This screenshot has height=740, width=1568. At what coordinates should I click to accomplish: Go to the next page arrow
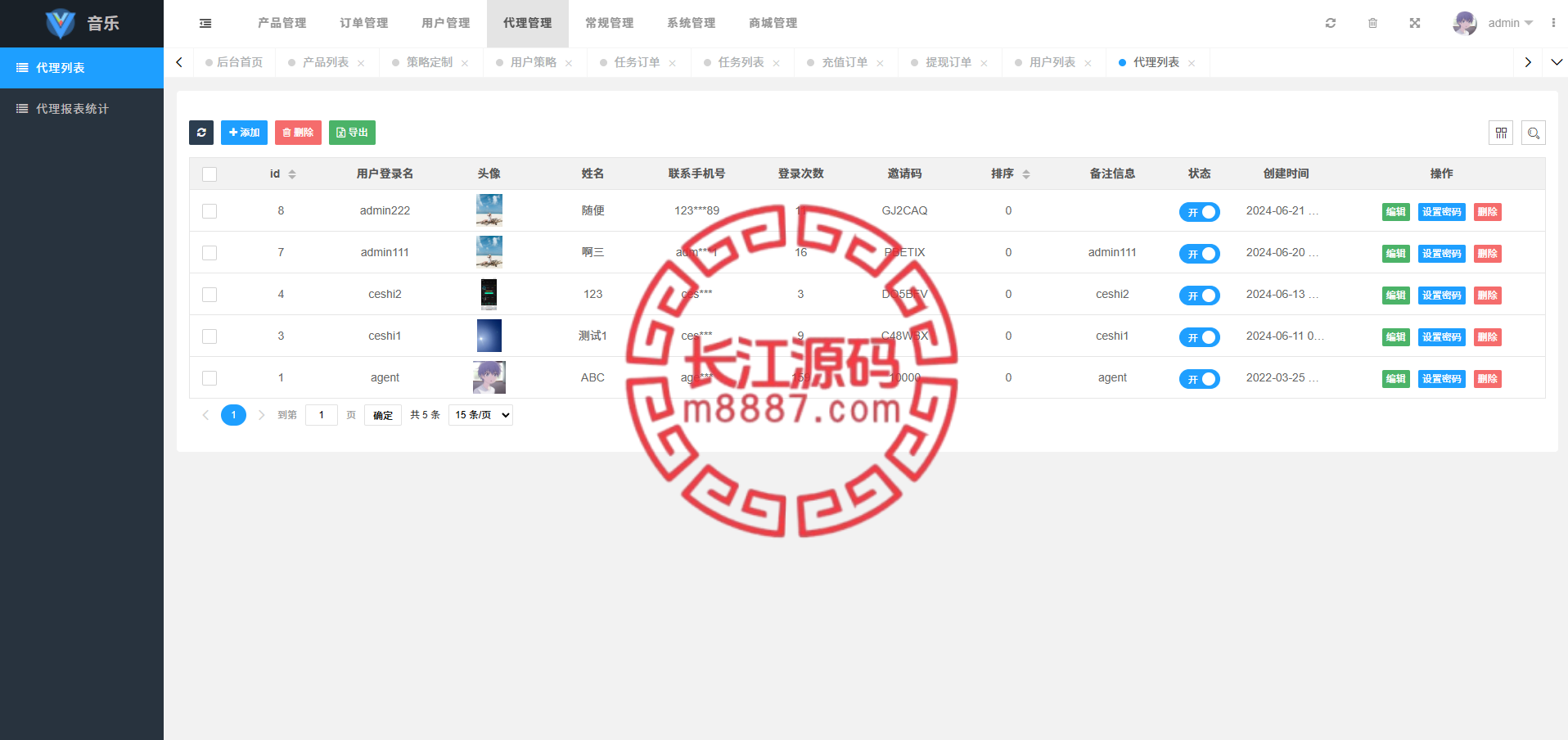pyautogui.click(x=261, y=415)
